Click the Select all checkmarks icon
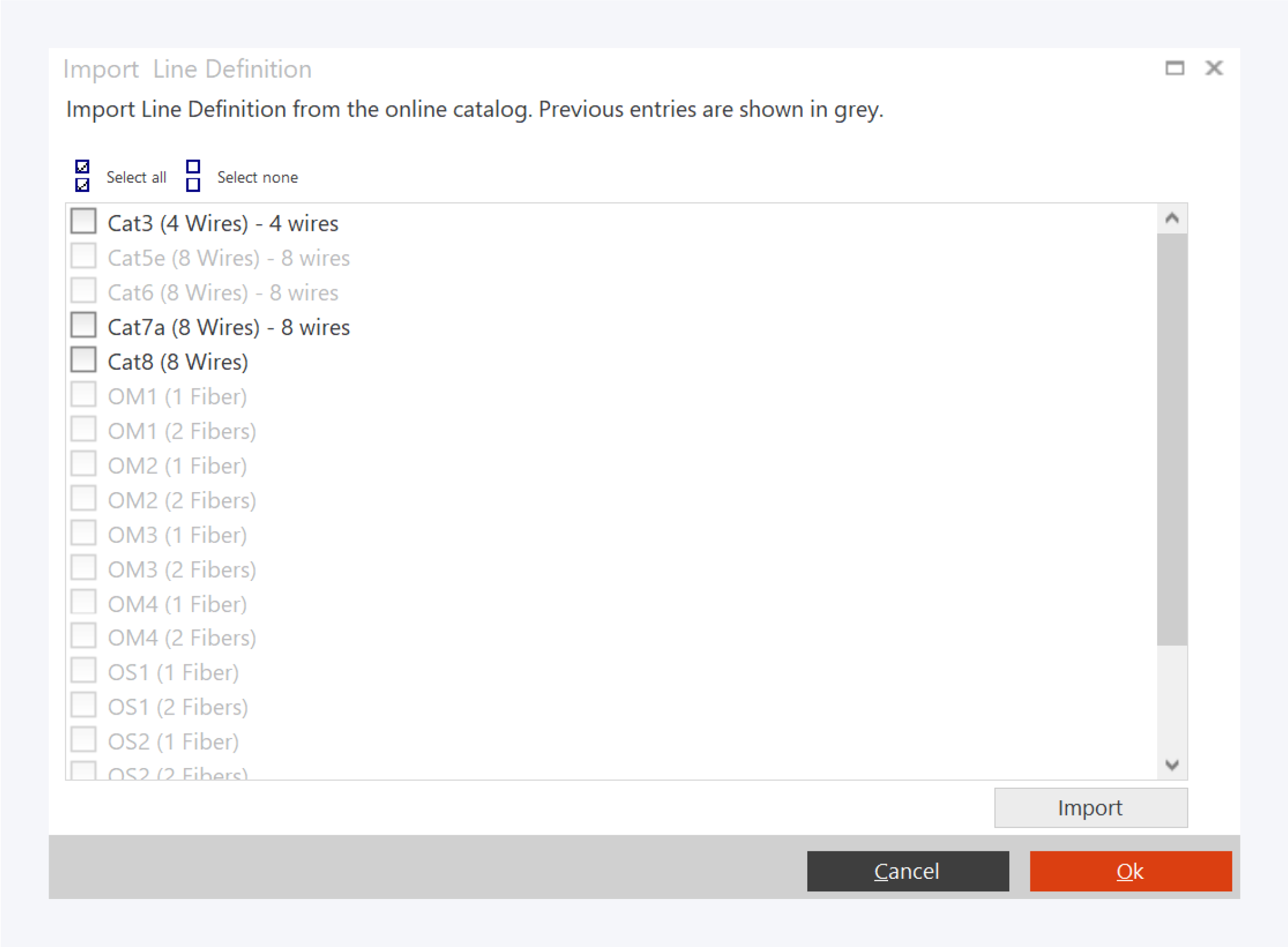This screenshot has height=947, width=1288. click(x=82, y=176)
